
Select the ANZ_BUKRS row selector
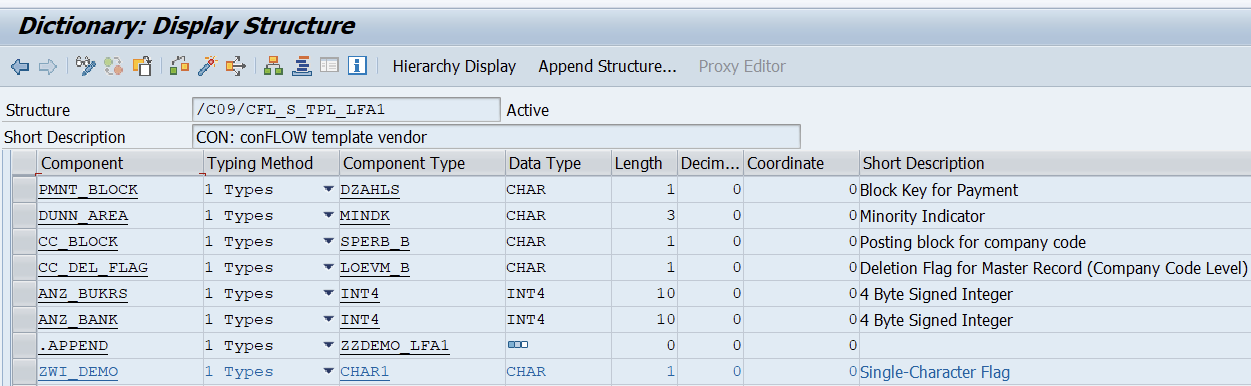click(x=24, y=294)
